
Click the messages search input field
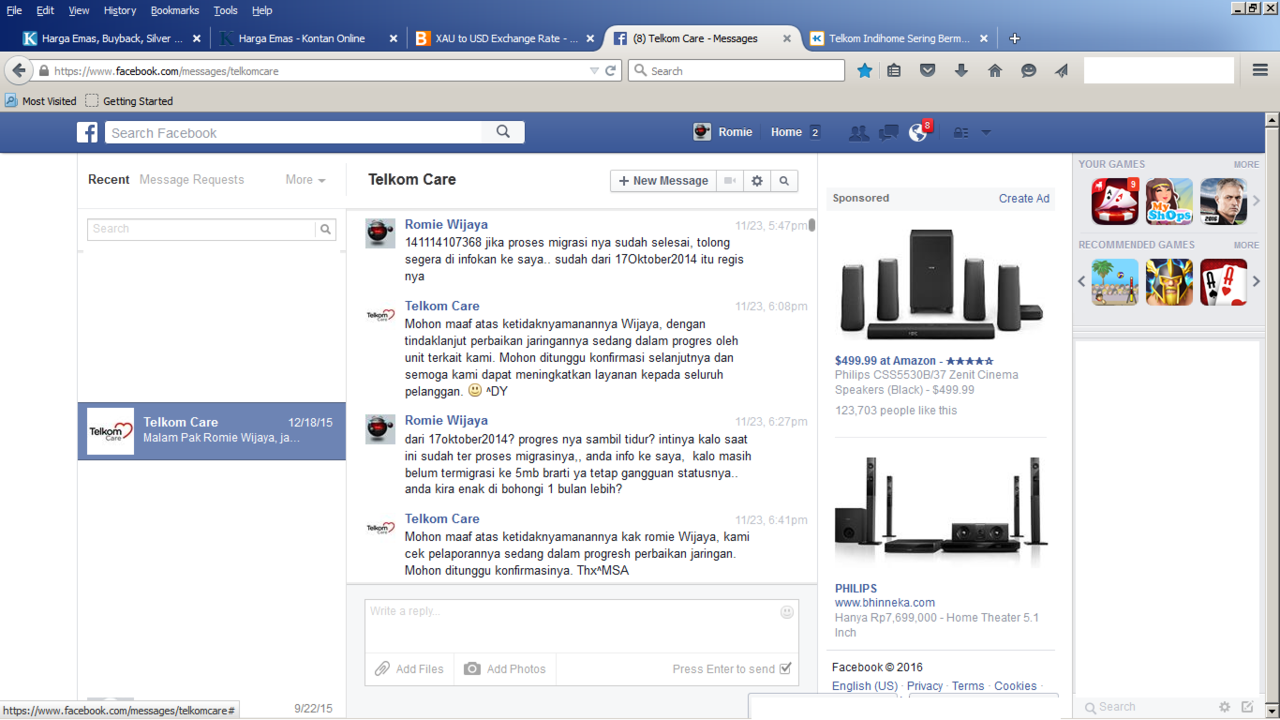click(x=202, y=229)
